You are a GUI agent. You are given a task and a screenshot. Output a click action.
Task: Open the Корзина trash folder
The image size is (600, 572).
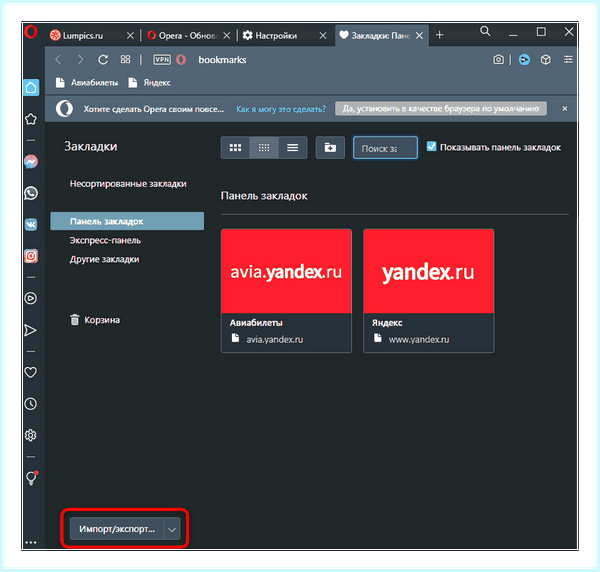point(95,320)
